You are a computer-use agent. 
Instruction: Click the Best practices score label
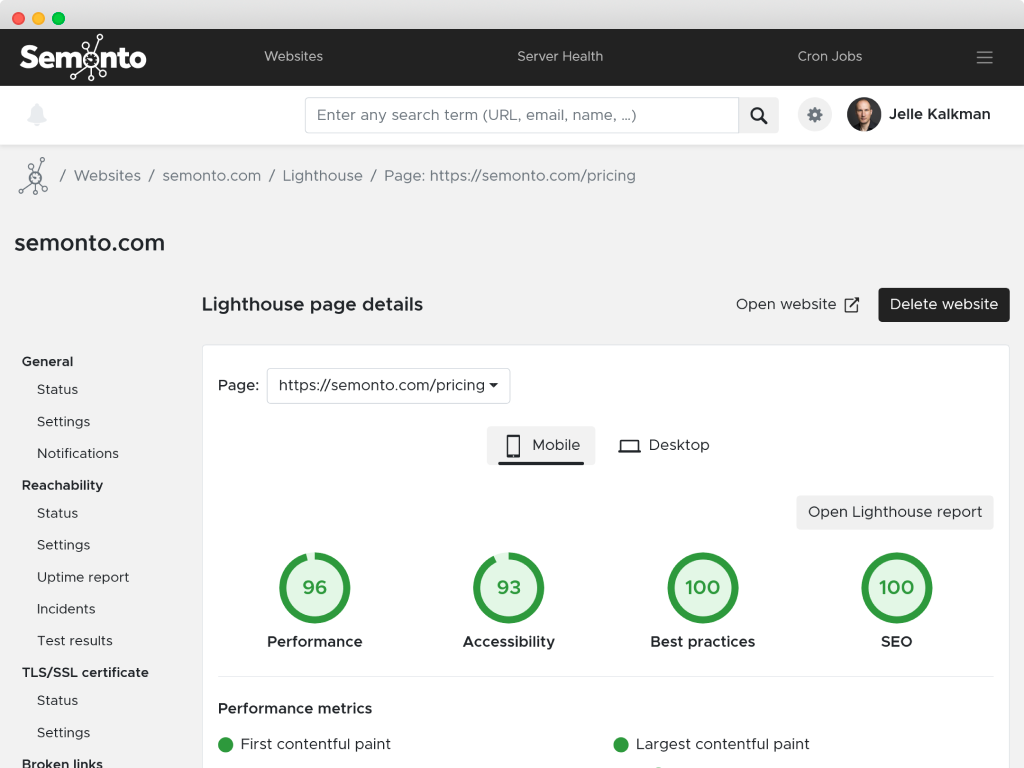pyautogui.click(x=703, y=642)
